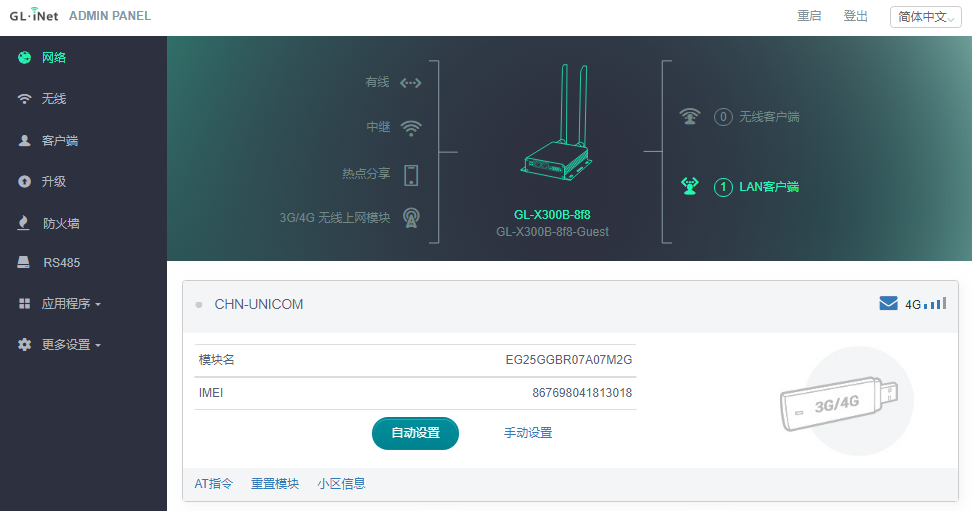Click the 重启 reboot link
Image resolution: width=972 pixels, height=511 pixels.
(809, 16)
